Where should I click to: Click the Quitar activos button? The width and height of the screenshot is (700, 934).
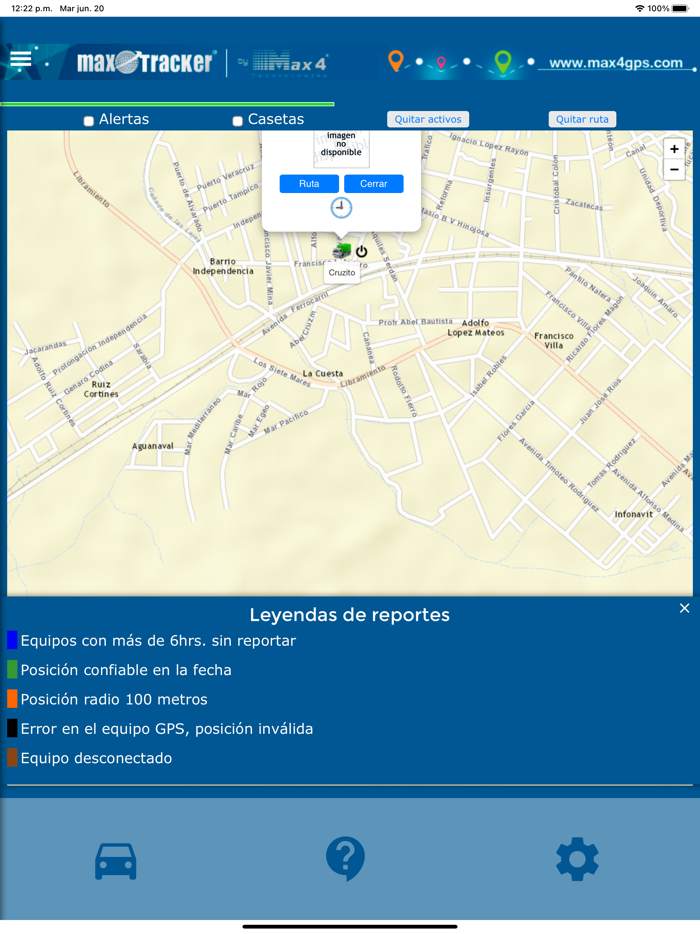428,119
